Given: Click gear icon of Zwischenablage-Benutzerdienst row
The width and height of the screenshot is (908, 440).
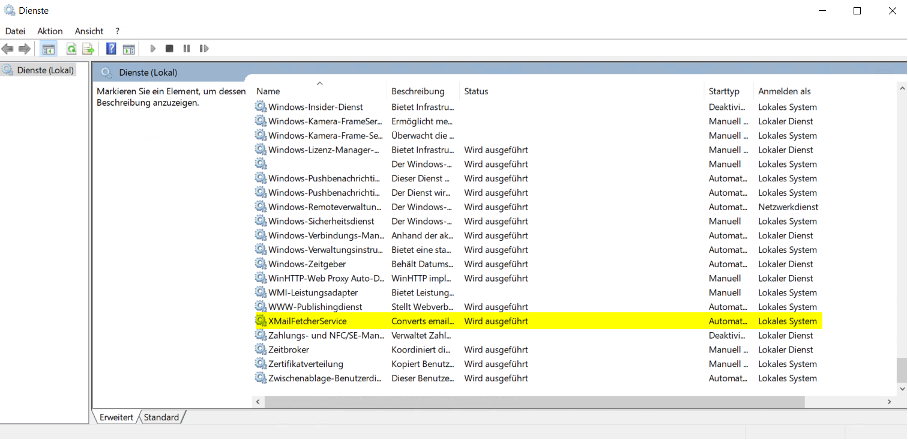Looking at the screenshot, I should pyautogui.click(x=261, y=378).
